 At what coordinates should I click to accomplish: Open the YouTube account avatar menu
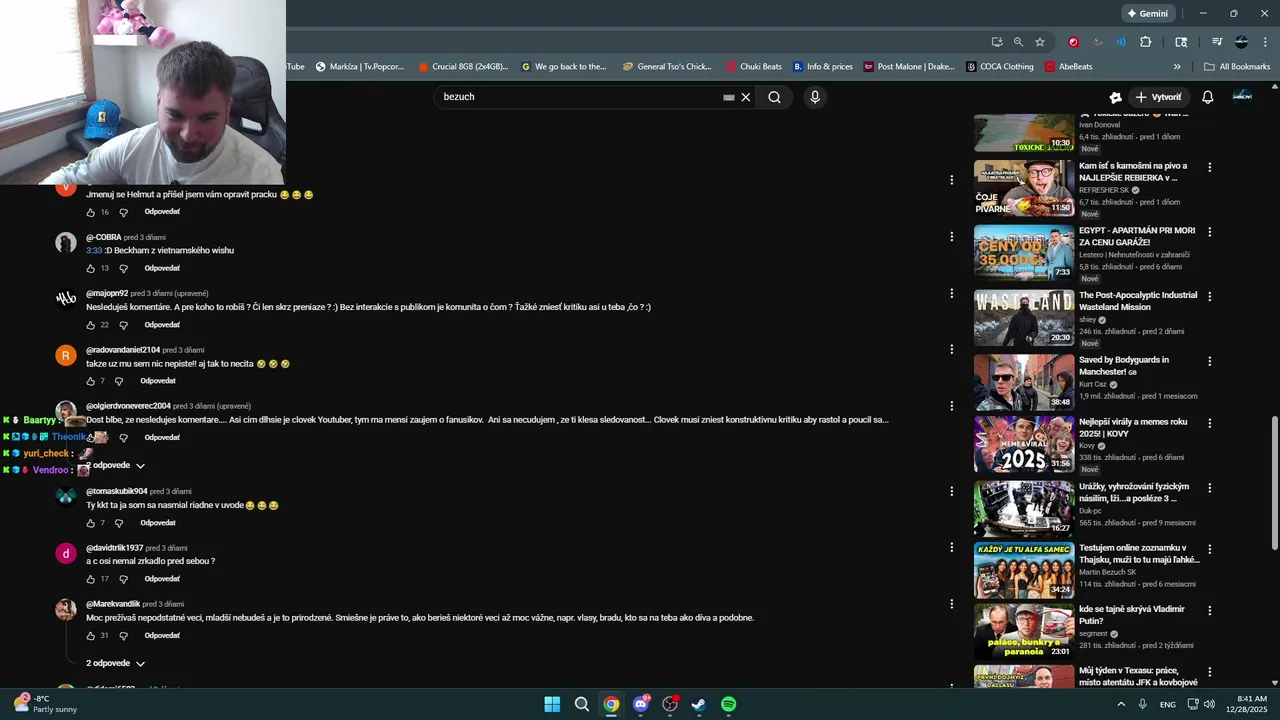(1242, 96)
